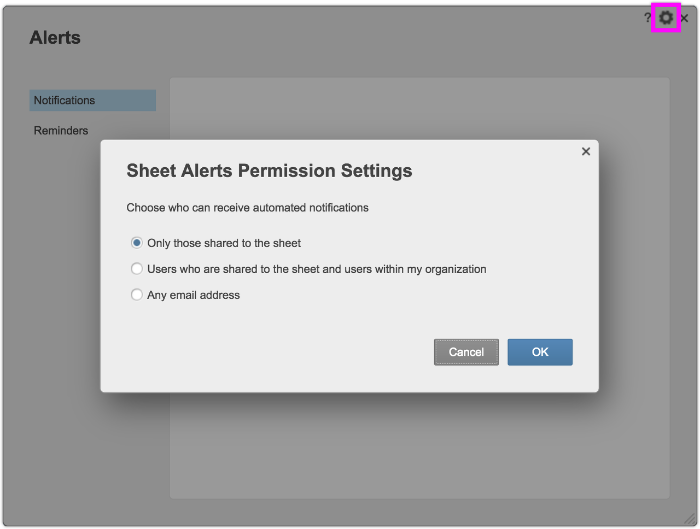The height and width of the screenshot is (529, 700).
Task: Click the 'Users who are shared to the sheet' label
Action: 317,269
